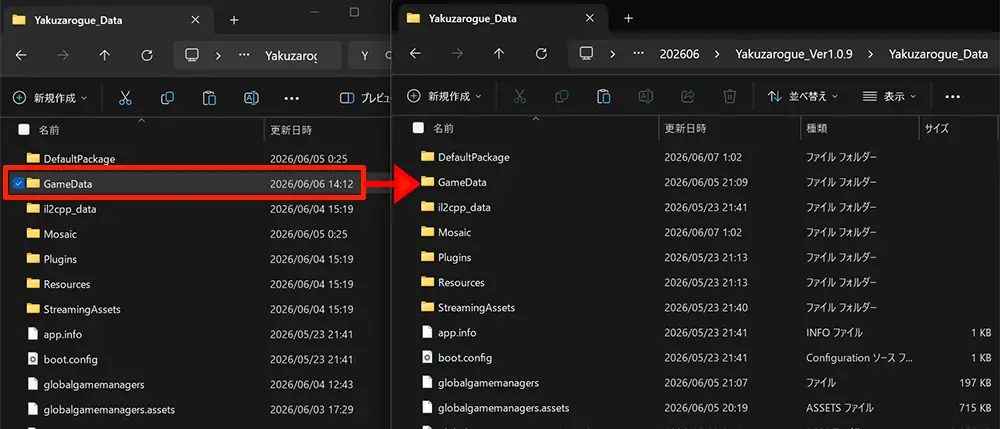
Task: Open the three-dot more options in right toolbar
Action: coord(952,96)
